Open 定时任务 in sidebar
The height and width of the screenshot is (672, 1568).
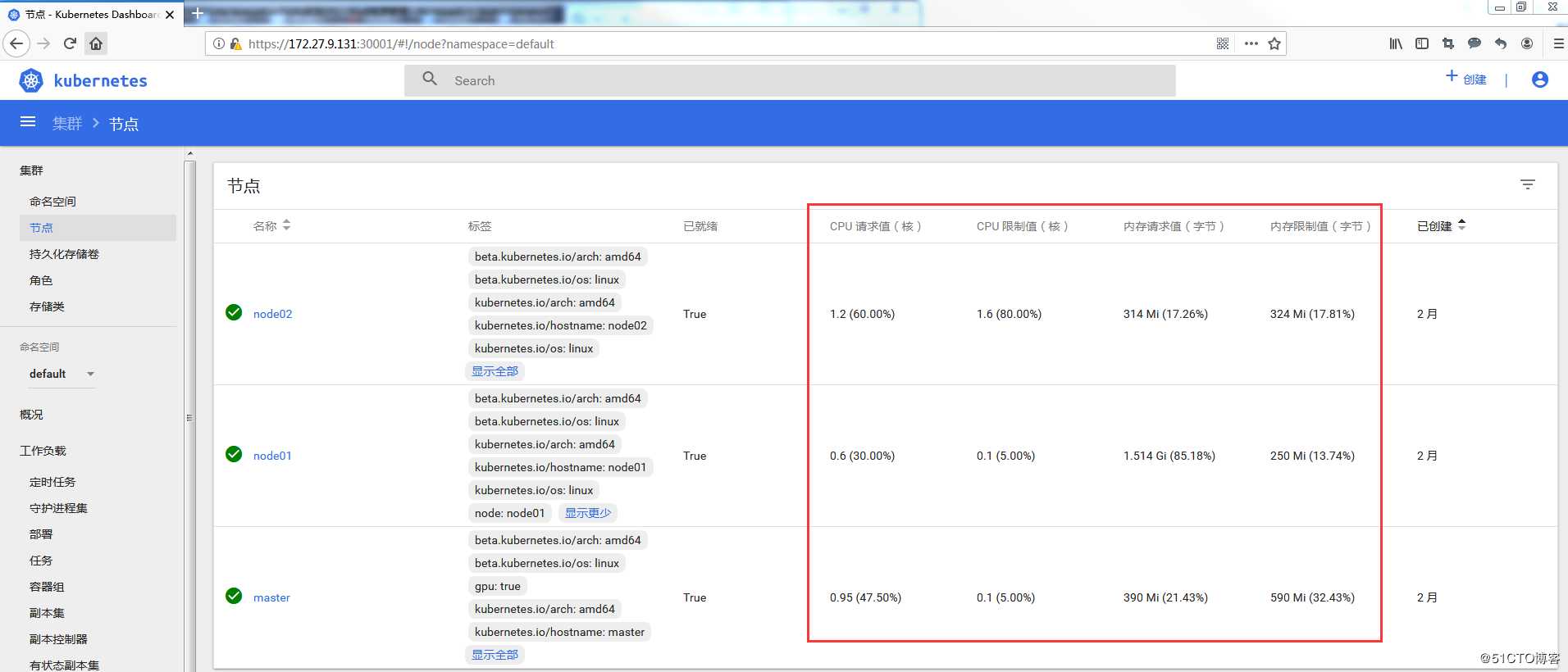[52, 482]
